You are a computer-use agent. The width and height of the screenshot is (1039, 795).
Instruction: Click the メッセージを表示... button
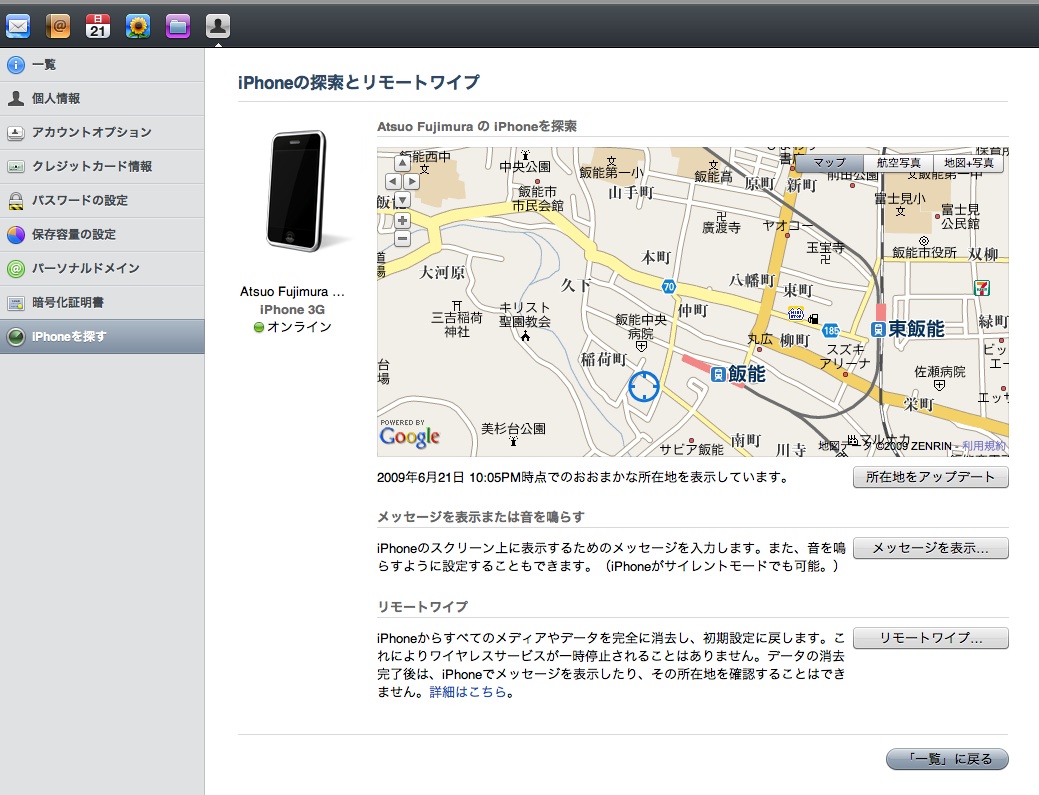930,548
